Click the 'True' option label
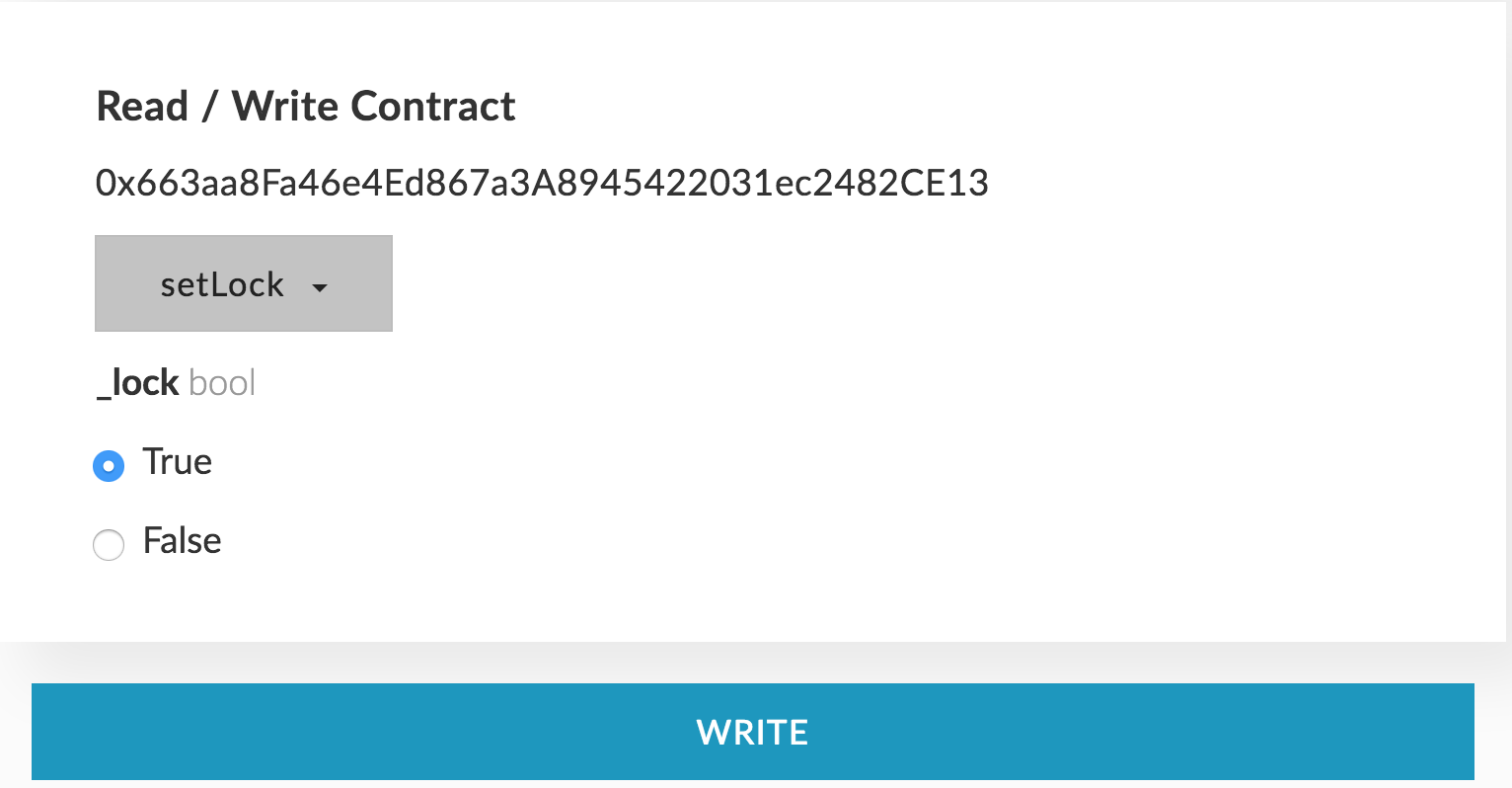 178,462
